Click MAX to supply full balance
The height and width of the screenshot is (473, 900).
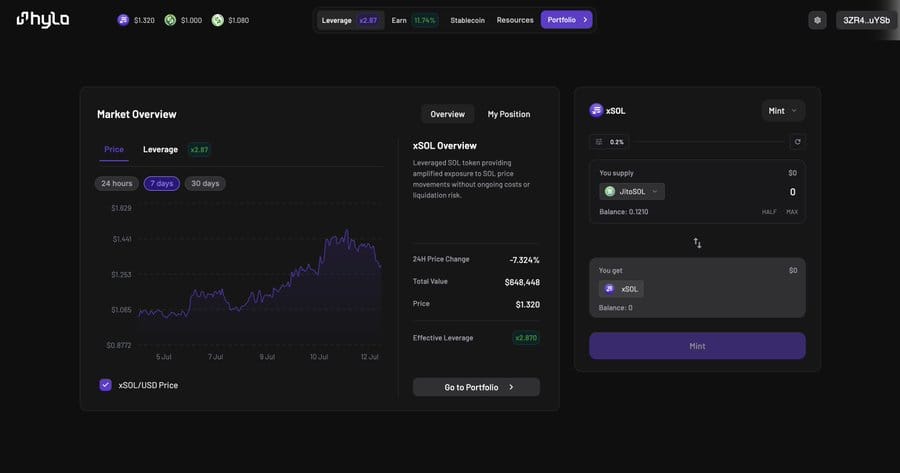tap(792, 212)
